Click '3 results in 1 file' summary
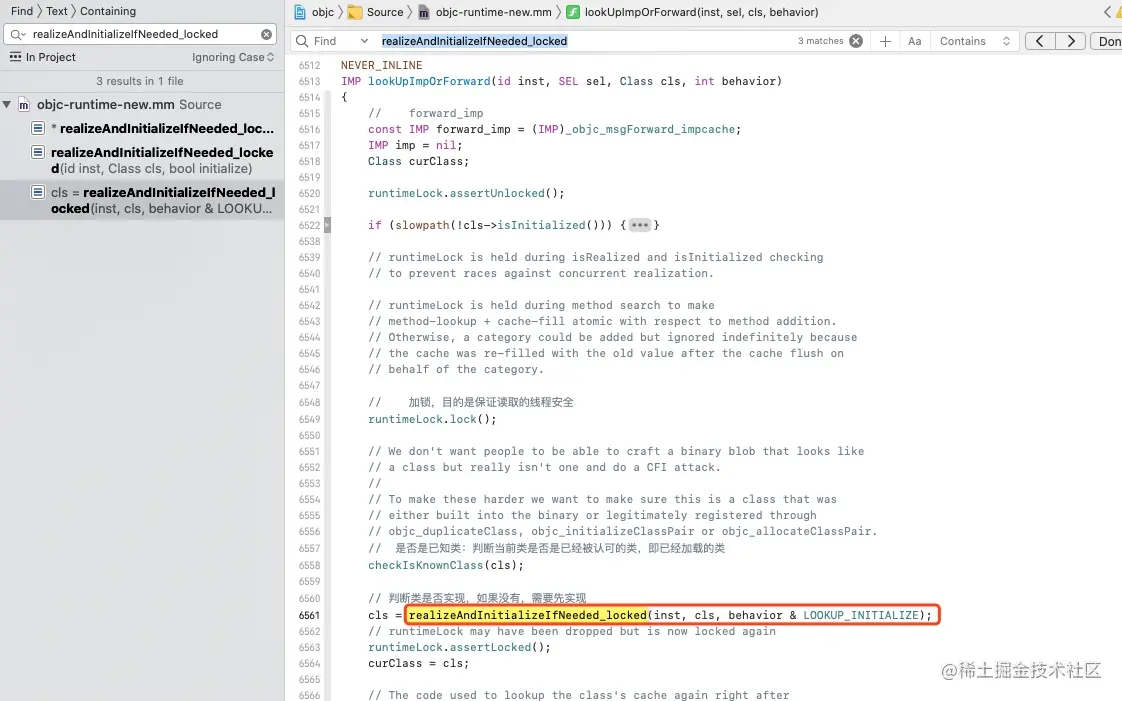The height and width of the screenshot is (701, 1122). pos(140,82)
